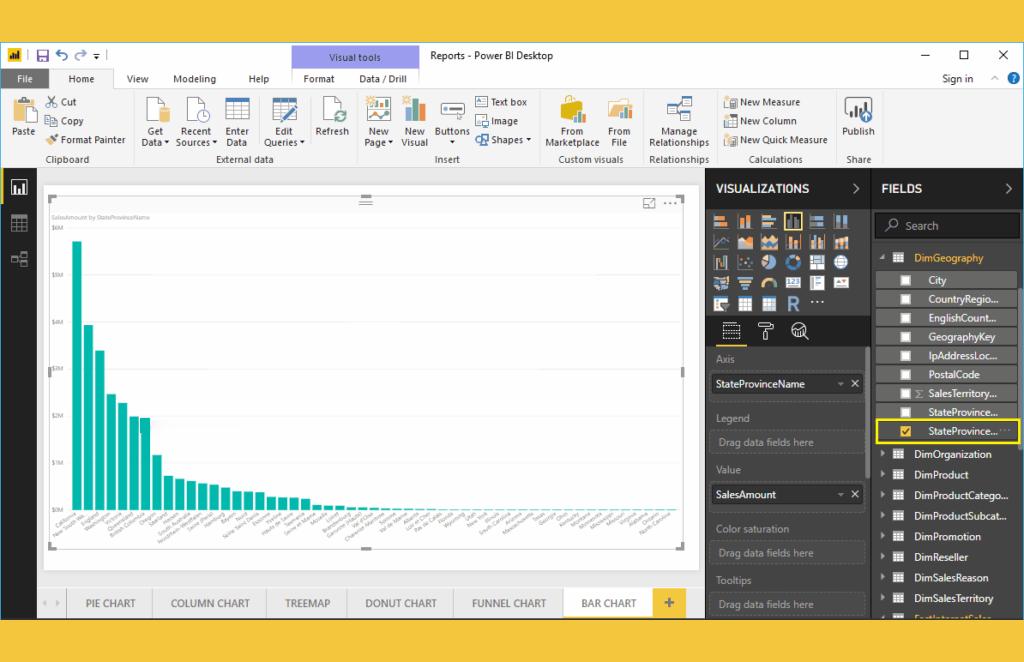Collapse the Visualizations pane chevron

pyautogui.click(x=856, y=189)
